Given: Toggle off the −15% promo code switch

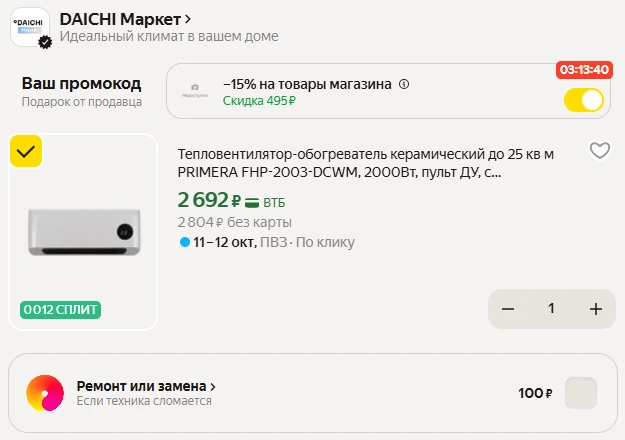Looking at the screenshot, I should click(x=584, y=100).
